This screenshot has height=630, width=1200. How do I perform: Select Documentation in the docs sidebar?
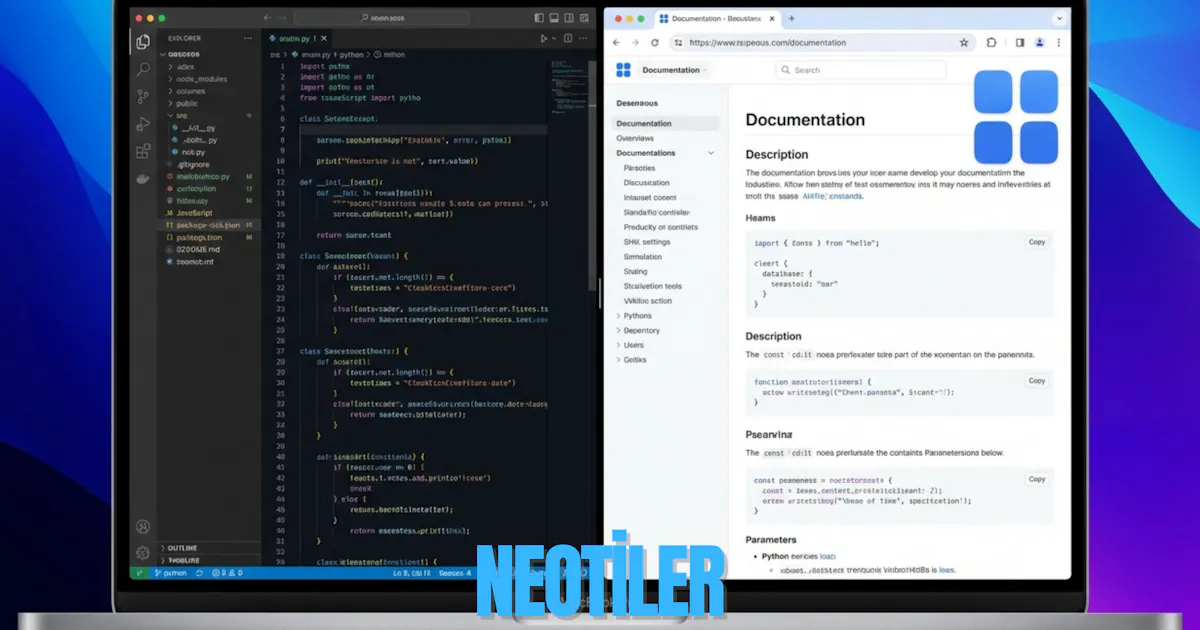point(666,124)
